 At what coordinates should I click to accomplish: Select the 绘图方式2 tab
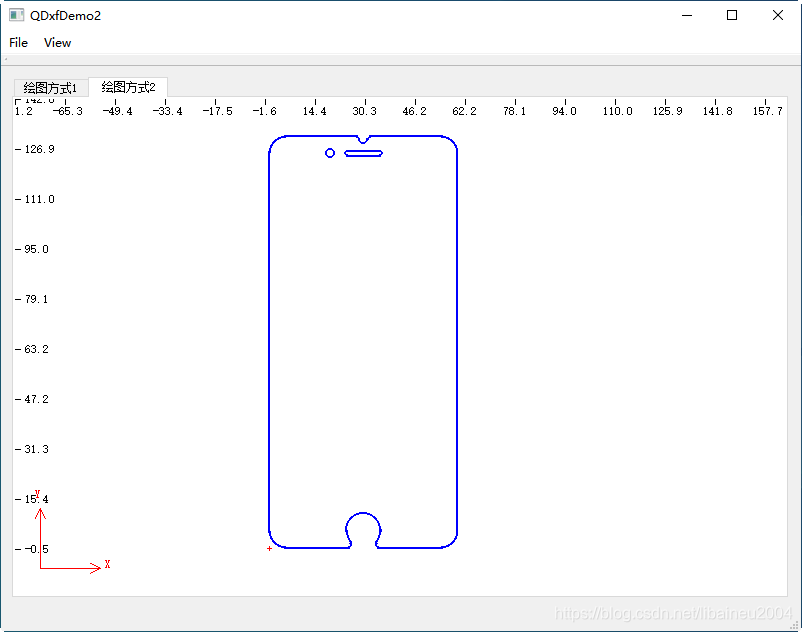(128, 87)
